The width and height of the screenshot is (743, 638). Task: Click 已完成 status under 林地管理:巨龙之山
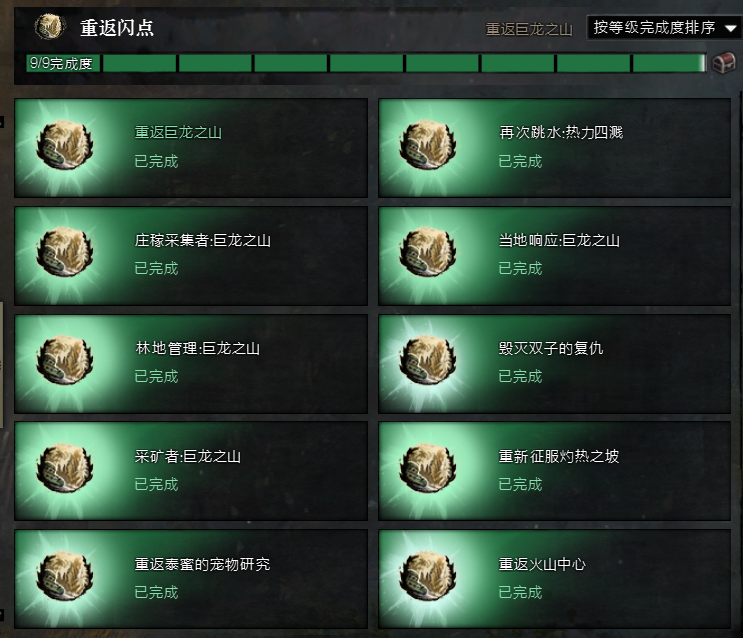(156, 376)
